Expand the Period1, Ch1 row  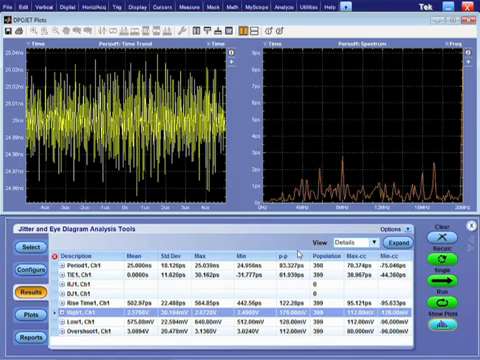(x=62, y=266)
